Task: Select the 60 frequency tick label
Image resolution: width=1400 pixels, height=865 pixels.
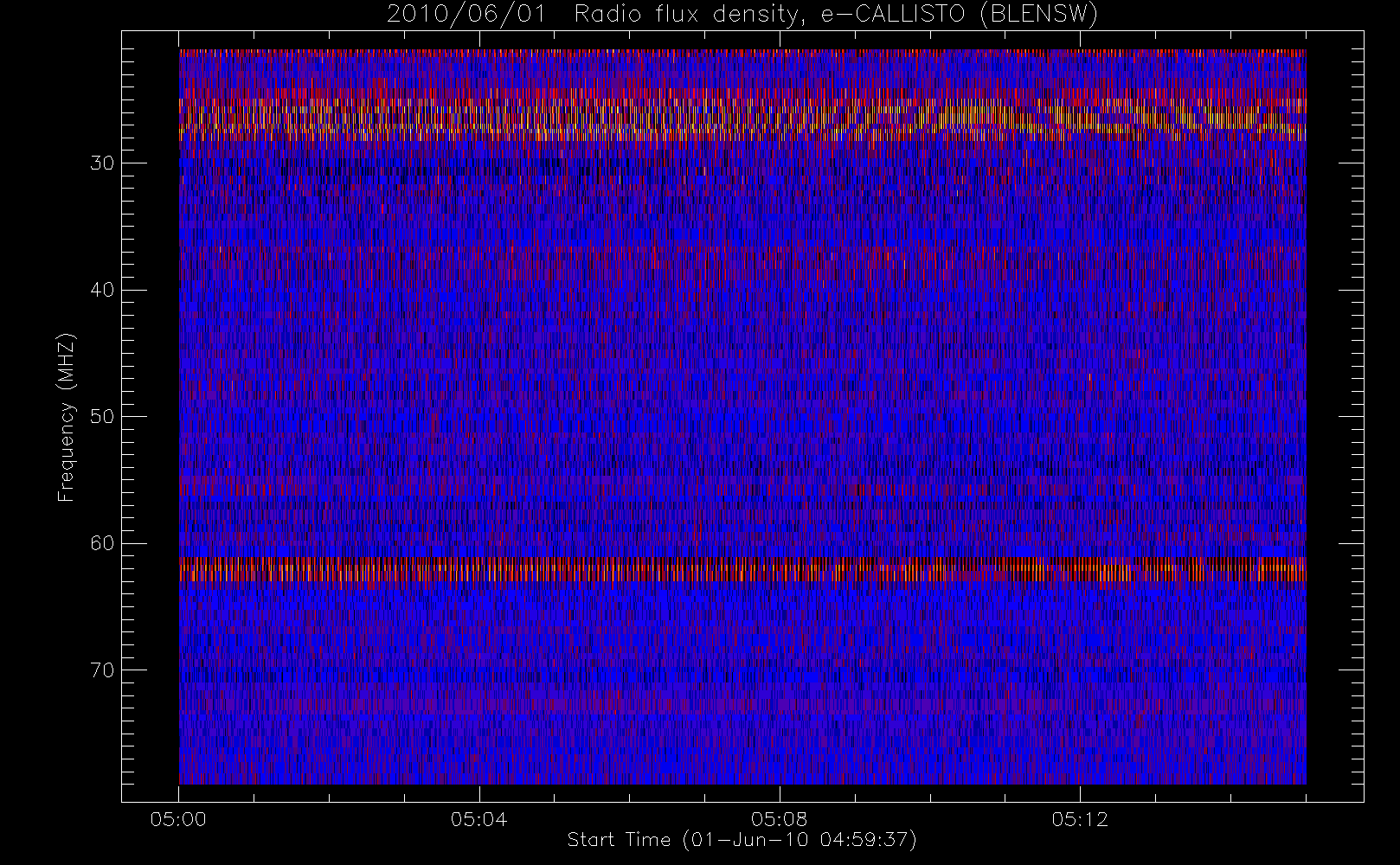Action: (102, 543)
